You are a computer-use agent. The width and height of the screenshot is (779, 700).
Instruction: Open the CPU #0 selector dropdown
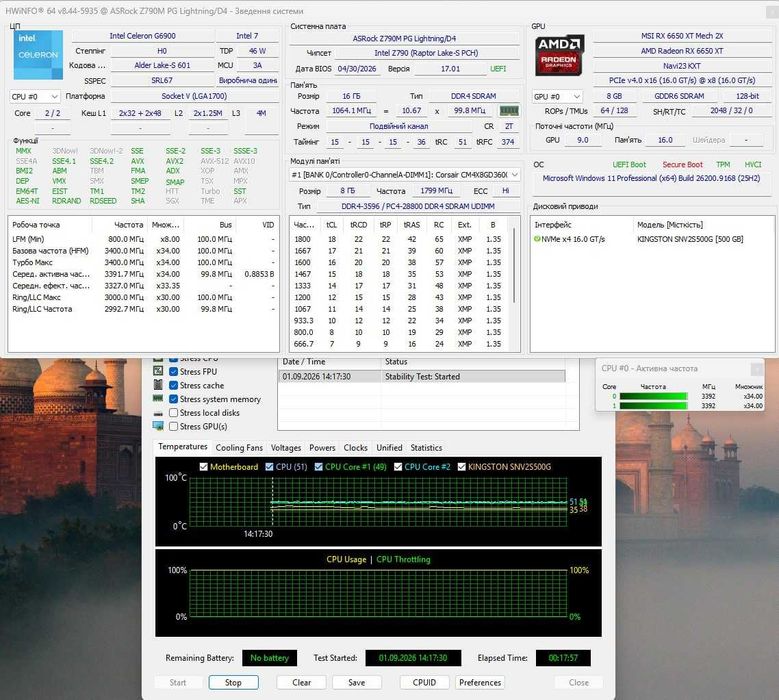35,96
